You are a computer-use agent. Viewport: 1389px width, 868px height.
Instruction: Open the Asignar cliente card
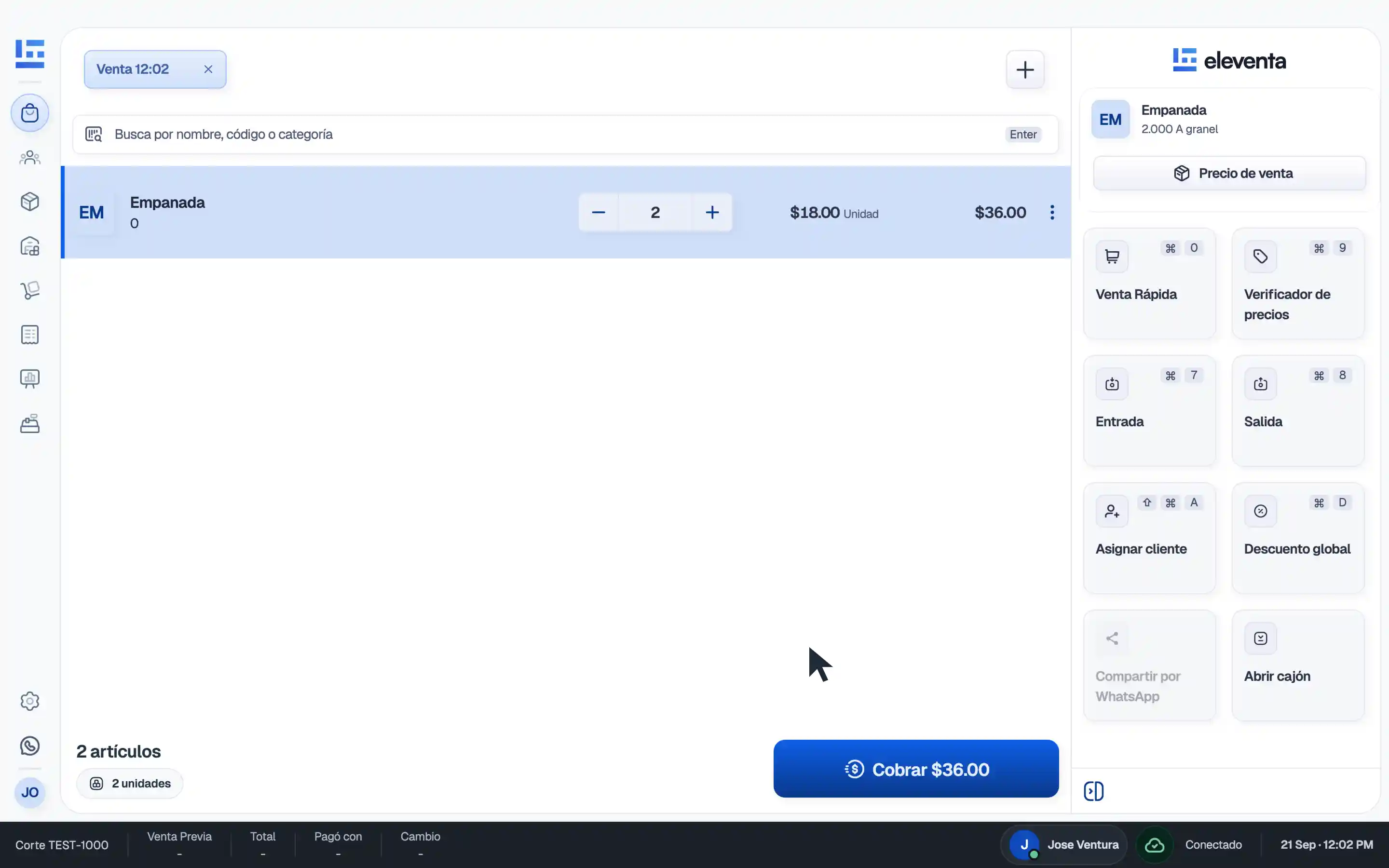tap(1149, 539)
